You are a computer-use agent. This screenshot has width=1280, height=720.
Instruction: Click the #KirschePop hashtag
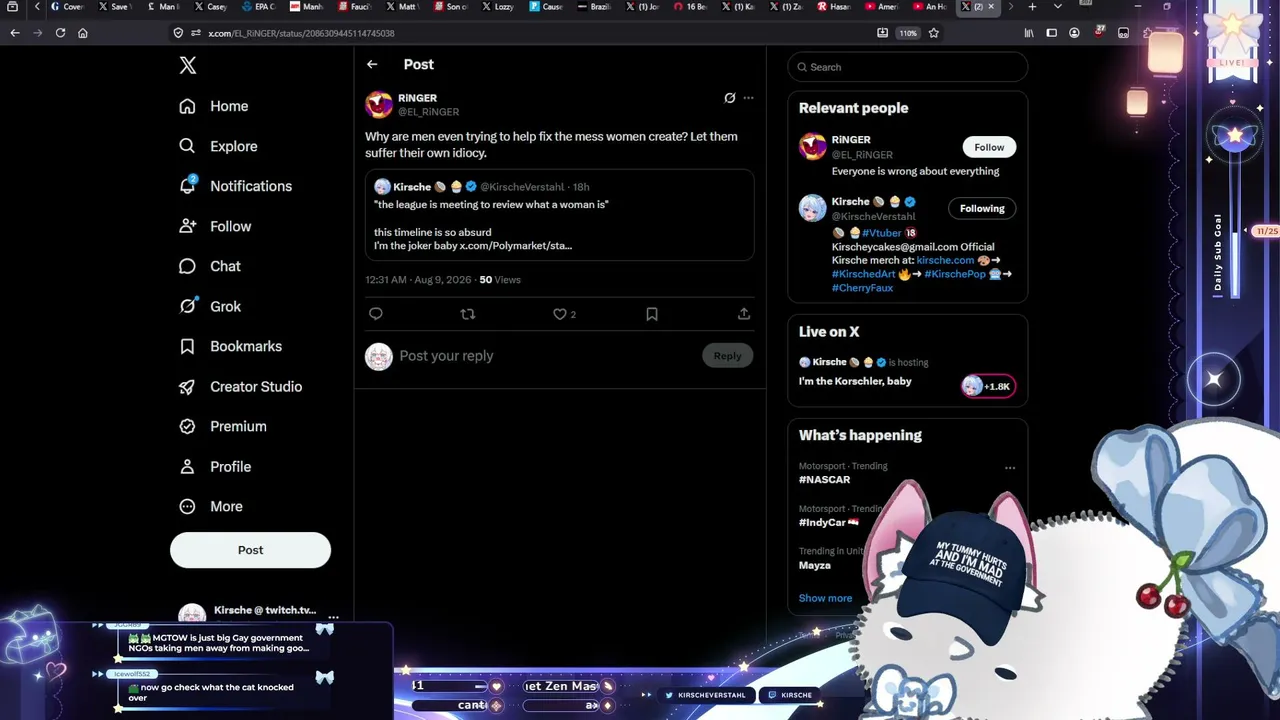pyautogui.click(x=955, y=274)
